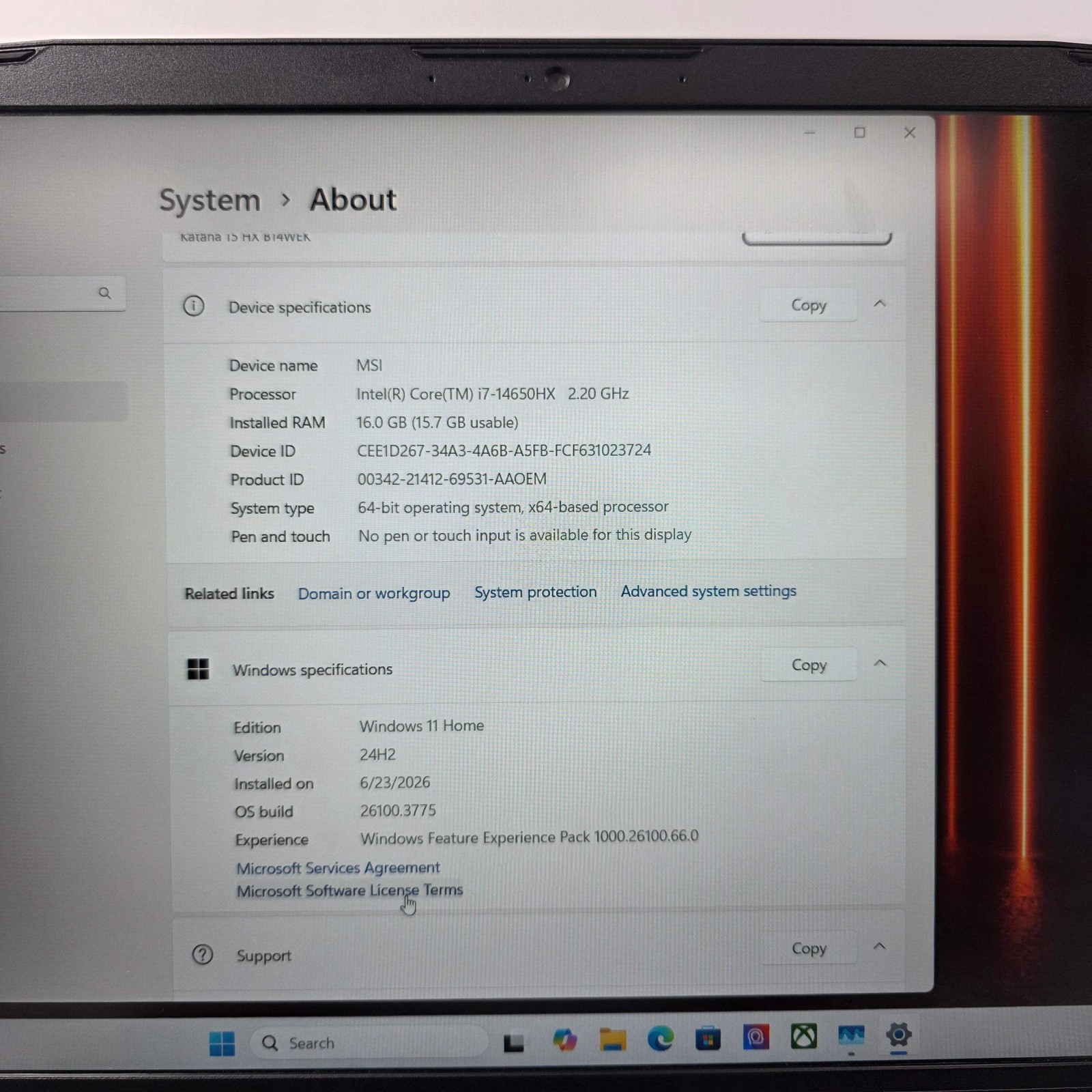1092x1092 pixels.
Task: Launch Microsoft Edge from taskbar
Action: (x=661, y=1038)
